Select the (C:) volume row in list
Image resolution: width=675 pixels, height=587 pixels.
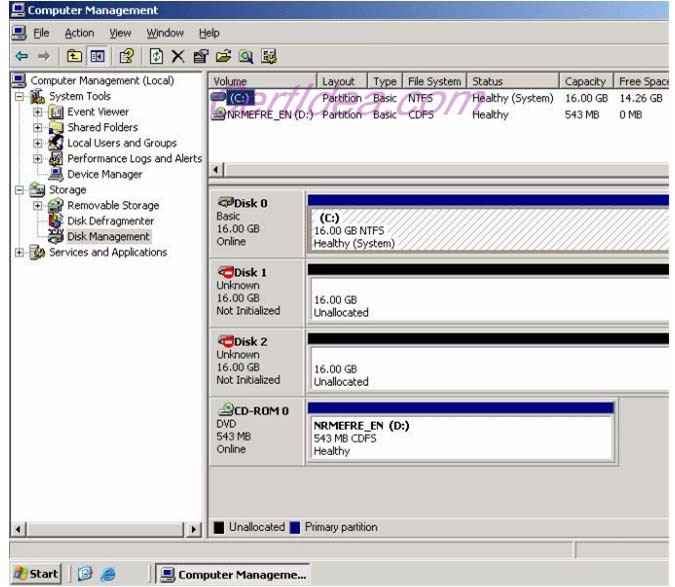438,99
